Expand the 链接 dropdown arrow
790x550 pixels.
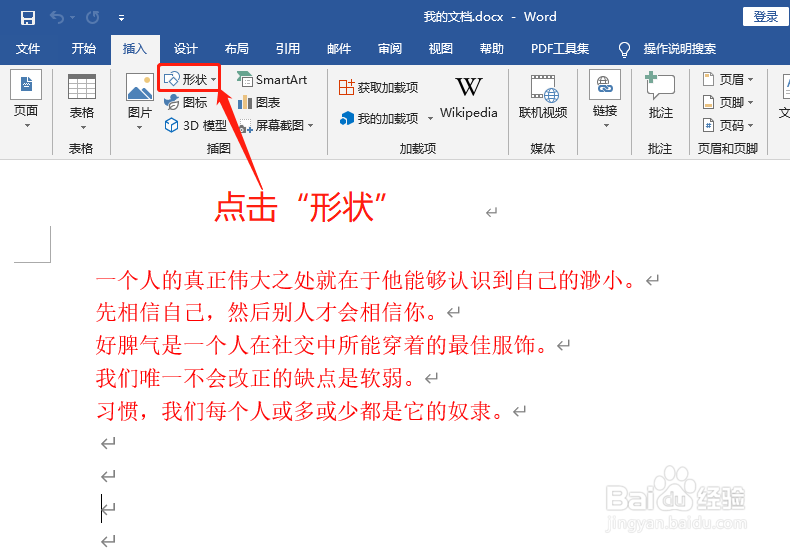pyautogui.click(x=607, y=125)
